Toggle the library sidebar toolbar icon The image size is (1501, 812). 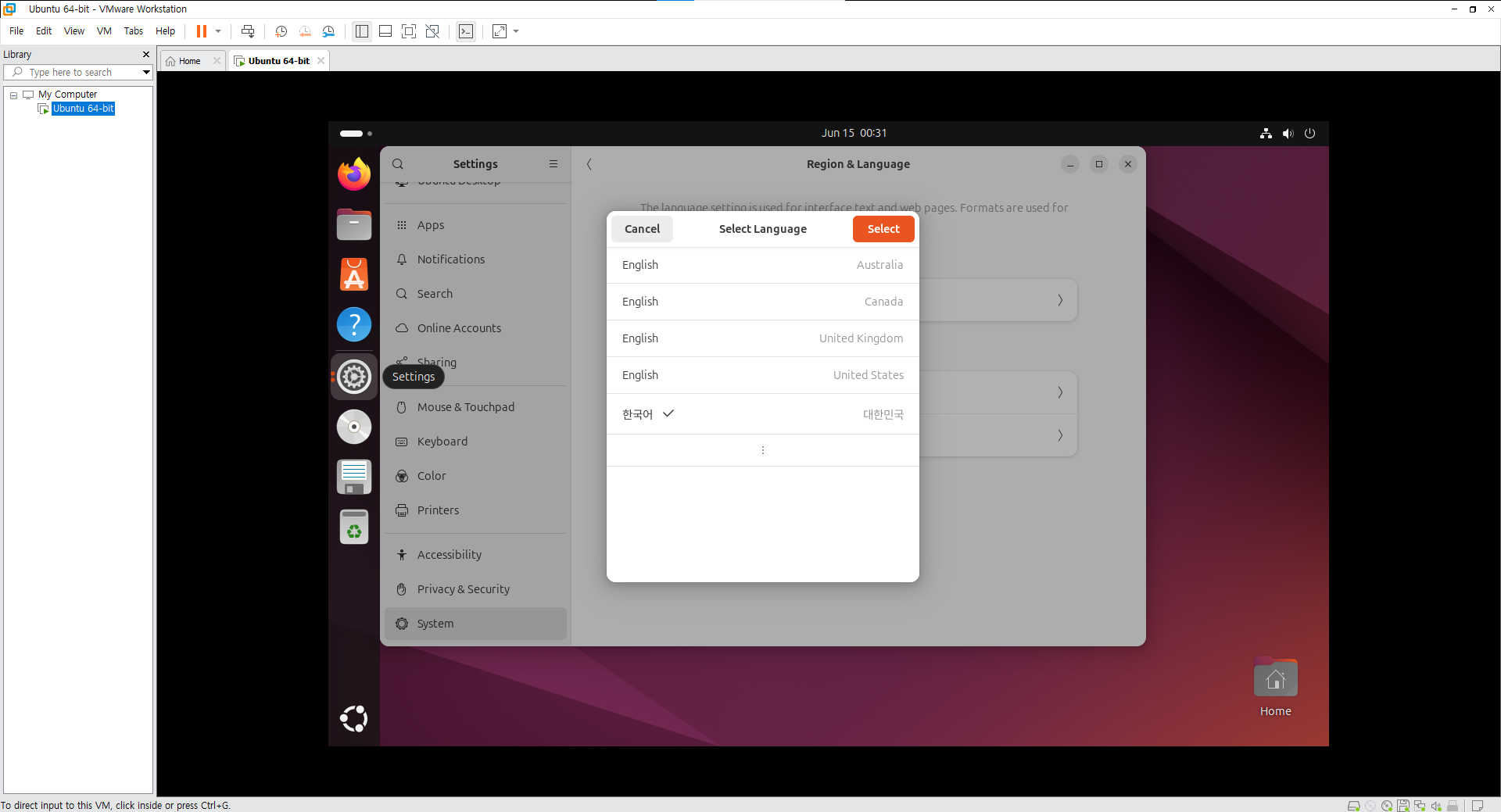tap(362, 31)
